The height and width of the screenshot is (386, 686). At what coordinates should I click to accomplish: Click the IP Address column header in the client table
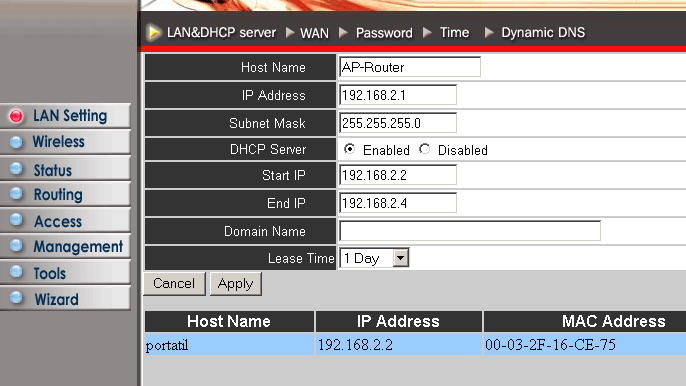(398, 321)
